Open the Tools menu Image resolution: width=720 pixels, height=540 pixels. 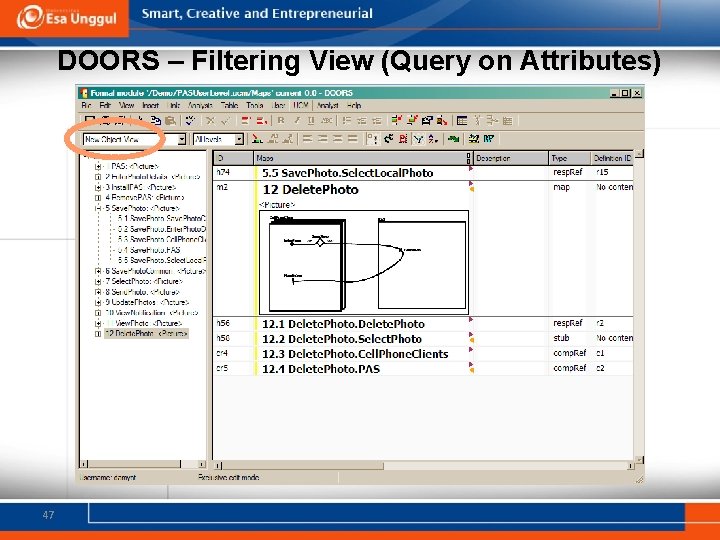tap(254, 105)
